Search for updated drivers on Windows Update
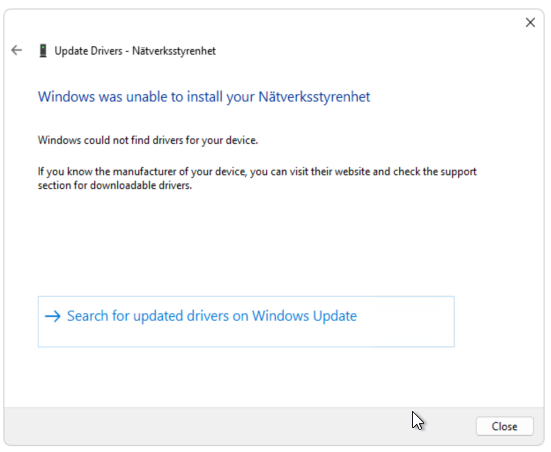Image resolution: width=551 pixels, height=452 pixels. [x=246, y=321]
